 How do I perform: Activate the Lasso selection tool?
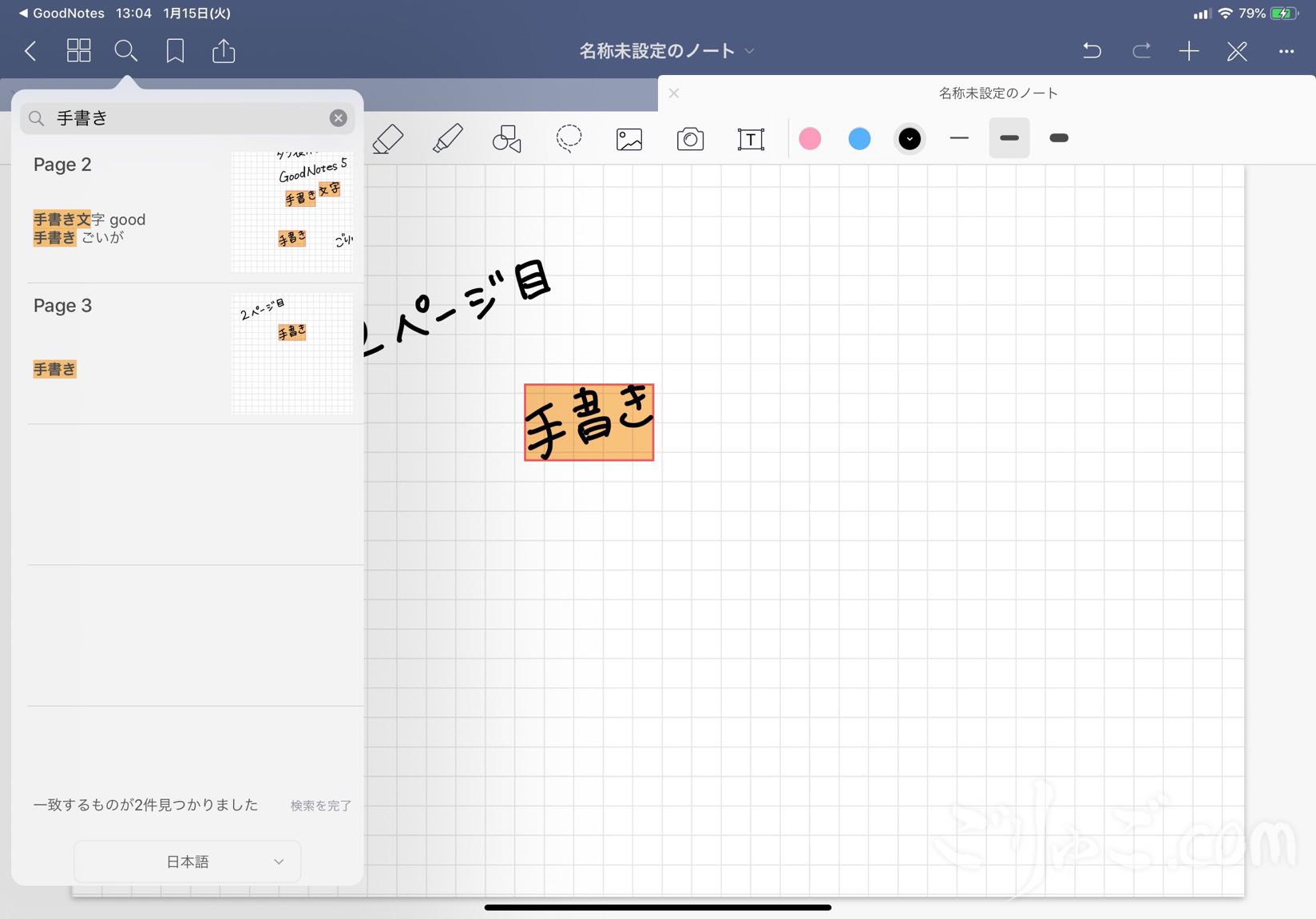569,139
